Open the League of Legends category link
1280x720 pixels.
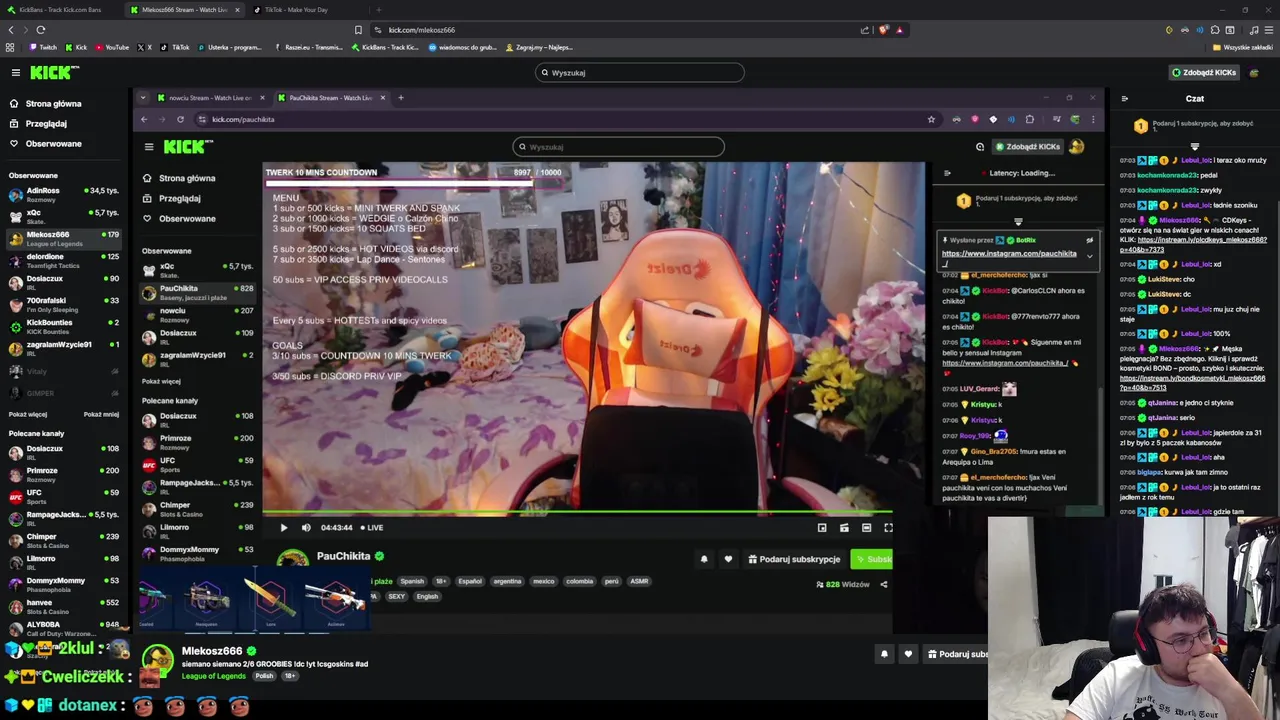[x=214, y=676]
